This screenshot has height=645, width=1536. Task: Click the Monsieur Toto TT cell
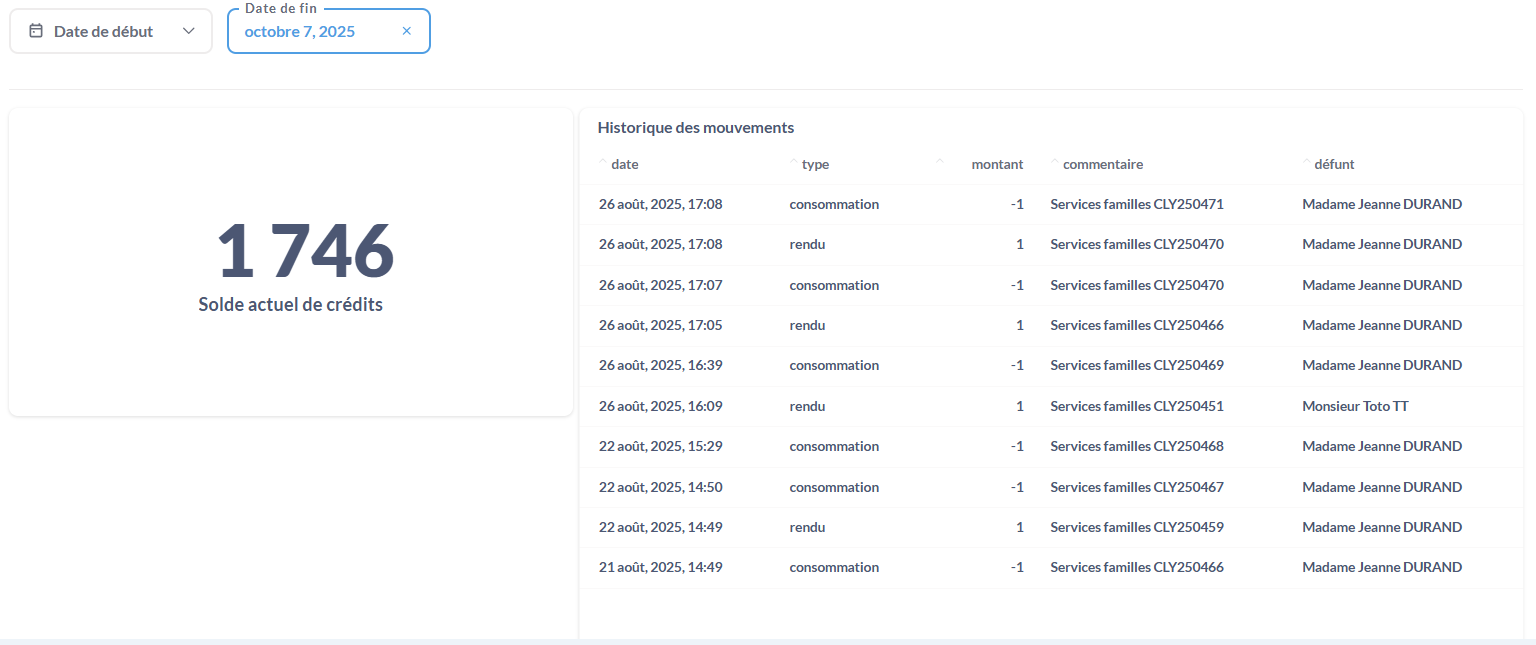click(x=1355, y=406)
